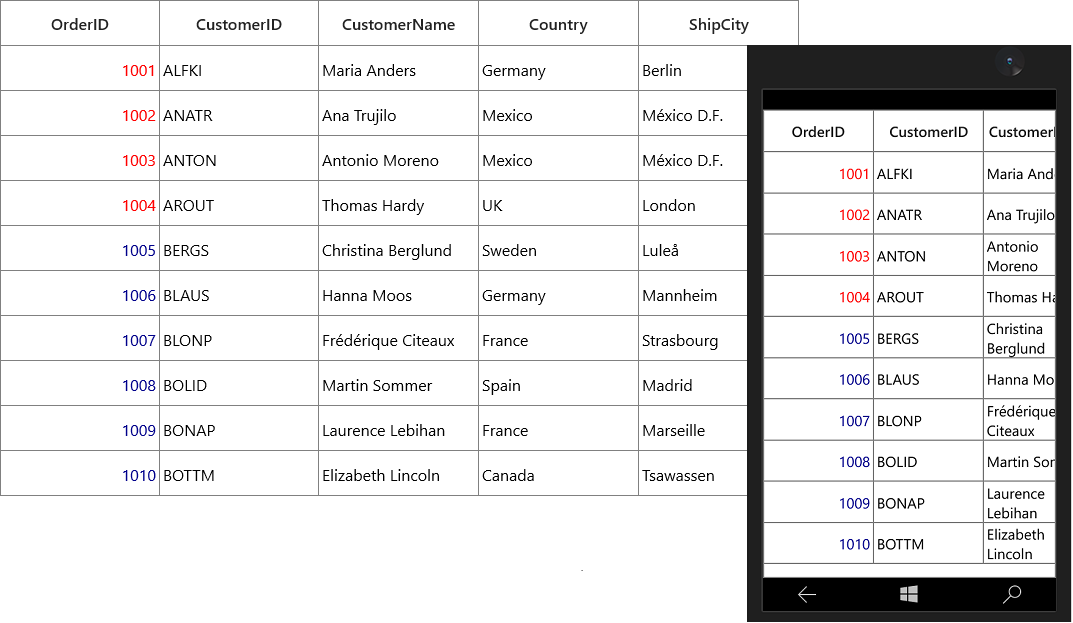Select the Maria Anders cell in desktop grid
1073x623 pixels.
(398, 70)
